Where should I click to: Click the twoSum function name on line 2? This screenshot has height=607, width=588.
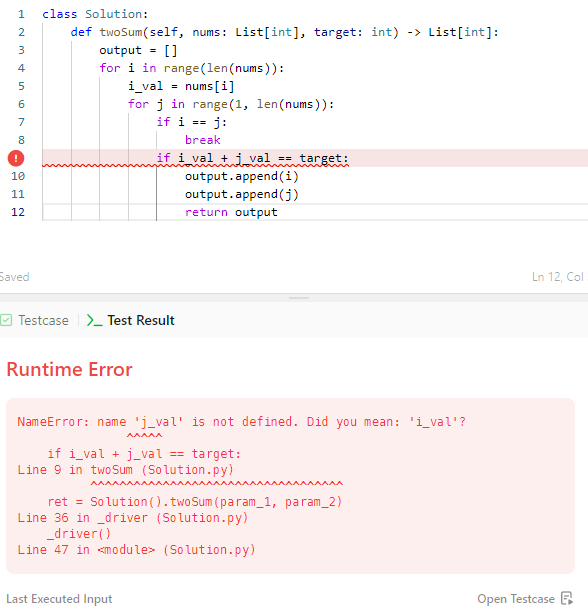click(121, 32)
